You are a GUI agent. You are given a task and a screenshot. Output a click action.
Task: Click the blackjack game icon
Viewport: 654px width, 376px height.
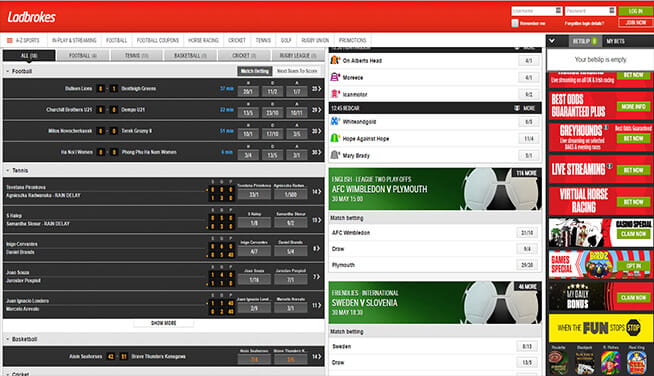(585, 363)
